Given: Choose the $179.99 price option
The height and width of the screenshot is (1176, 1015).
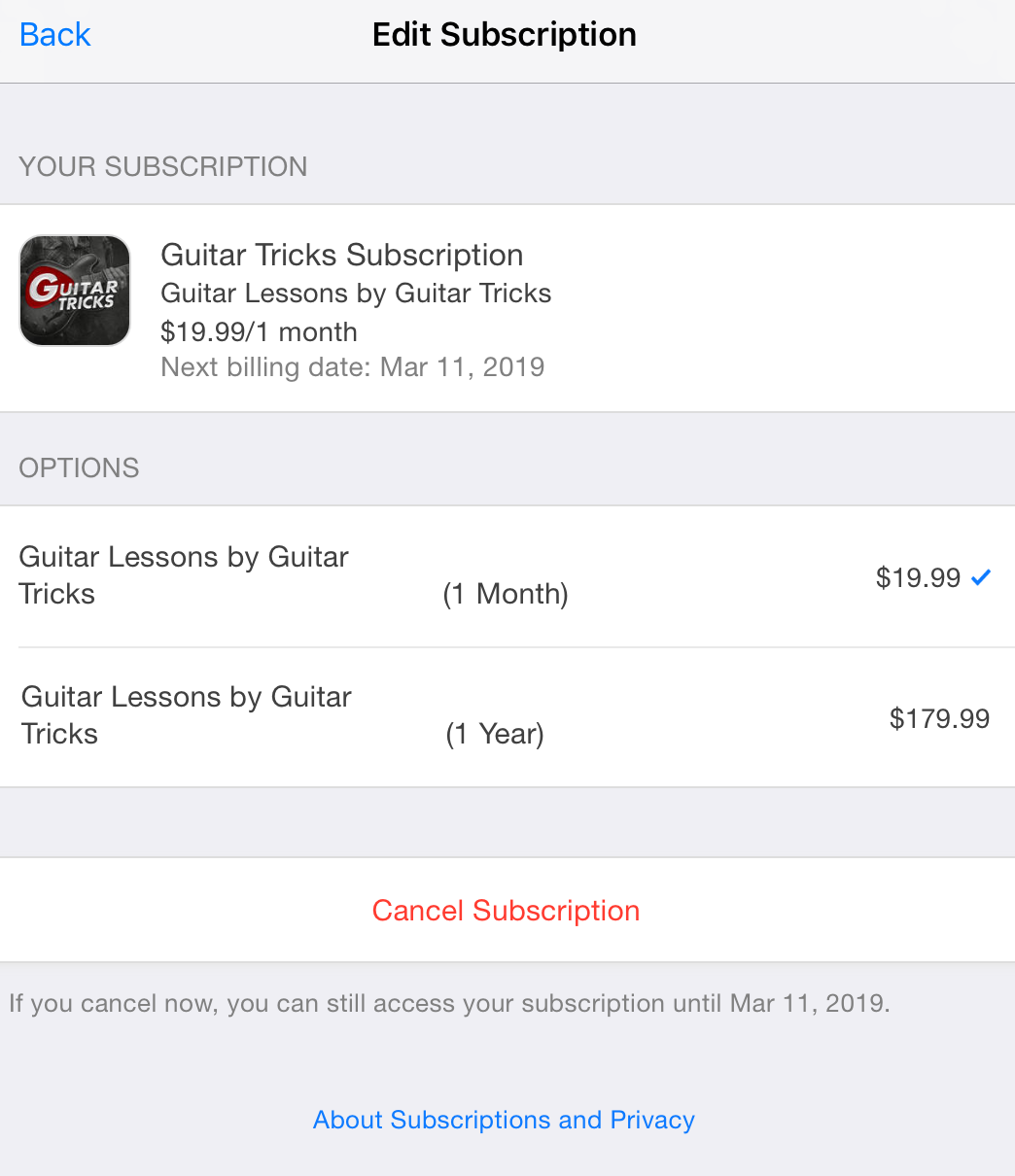Looking at the screenshot, I should (x=939, y=719).
